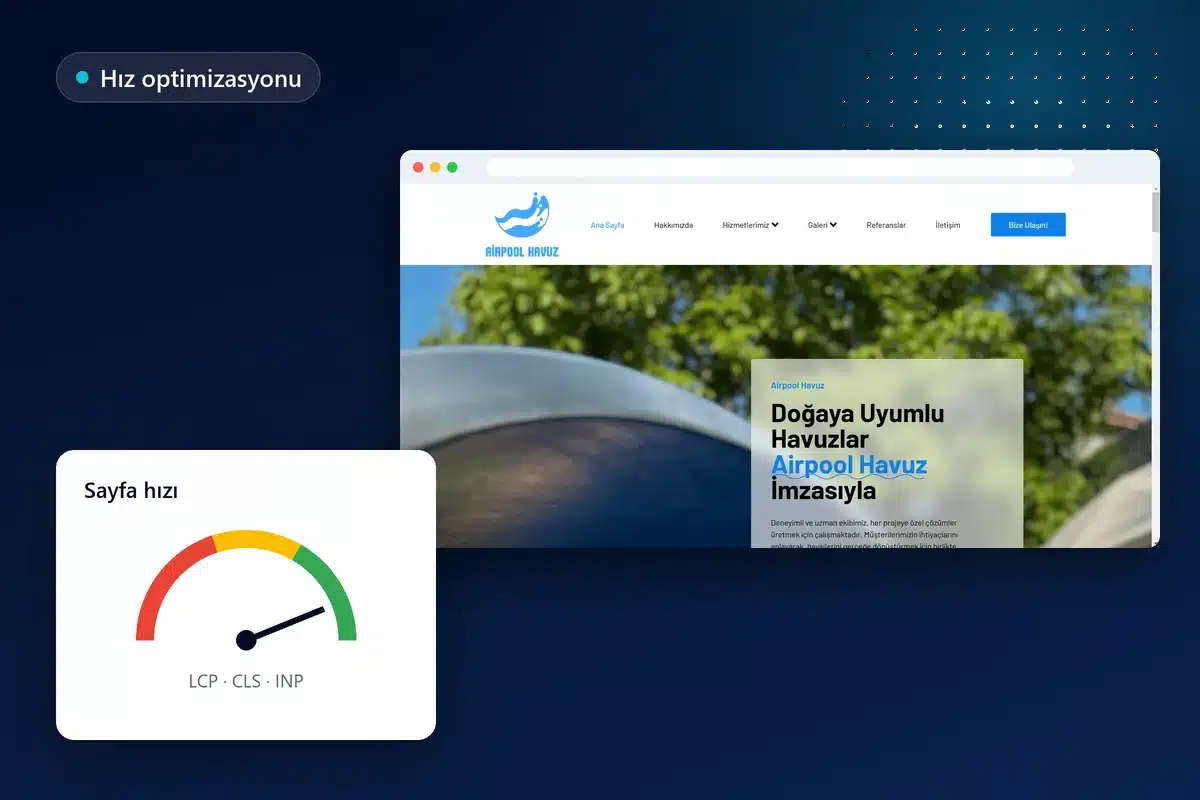Click the LCP · CLS · INP label

coord(246,681)
